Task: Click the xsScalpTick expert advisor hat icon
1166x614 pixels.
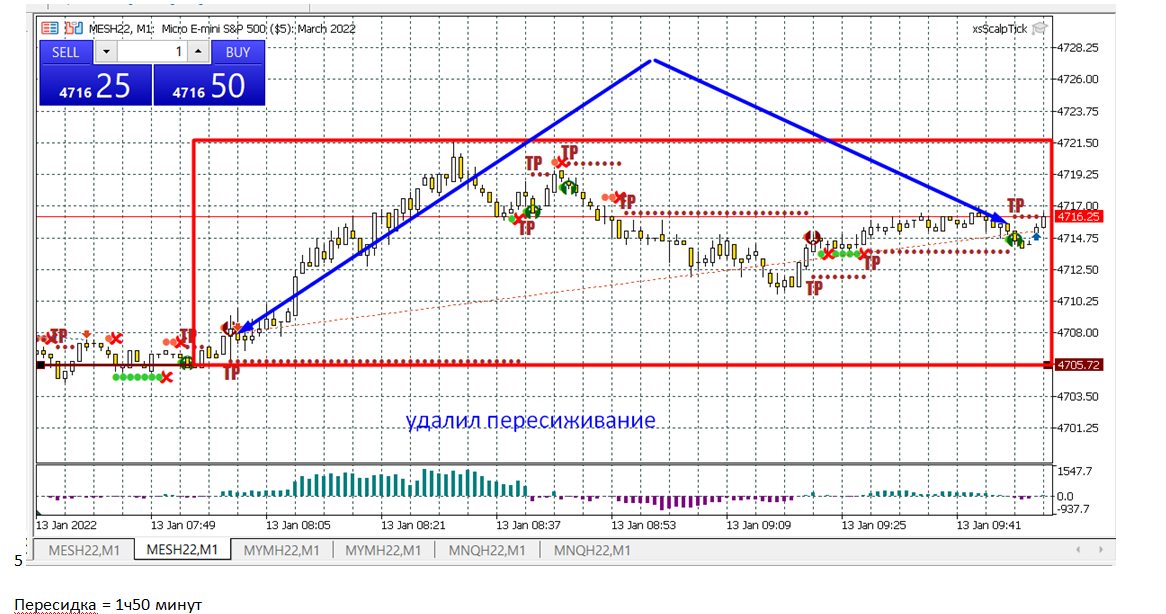Action: pyautogui.click(x=1040, y=28)
